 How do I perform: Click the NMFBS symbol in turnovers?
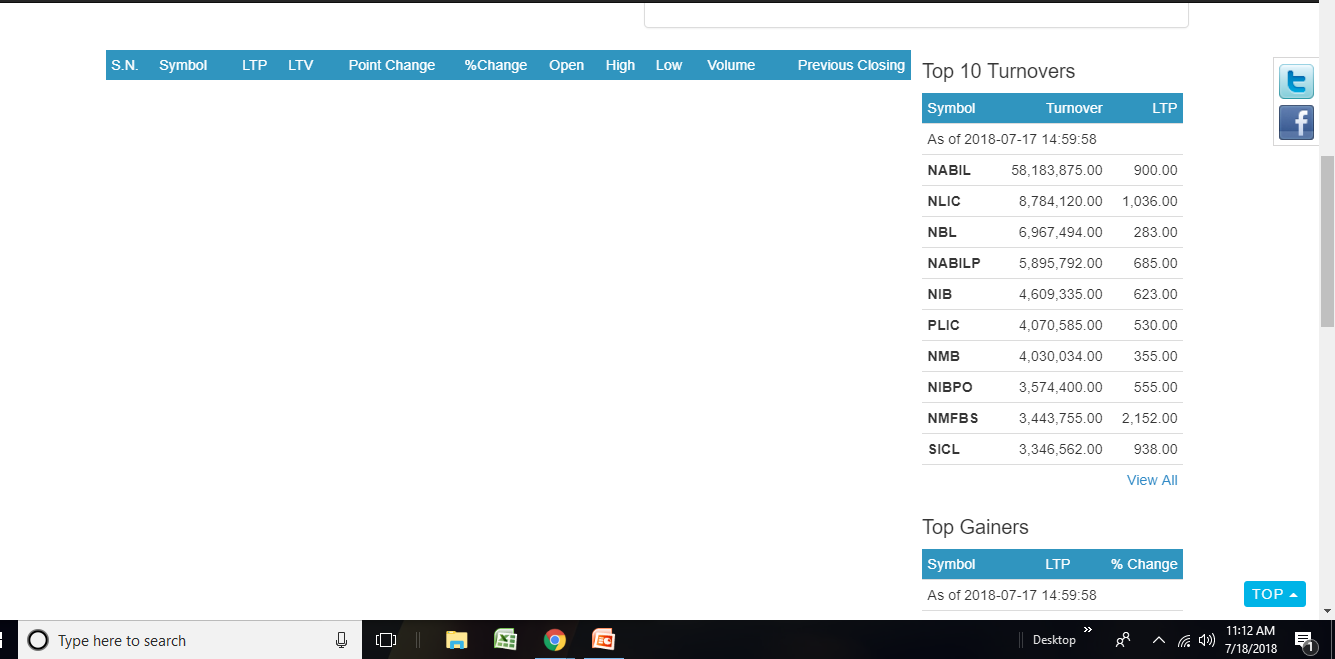(x=953, y=418)
